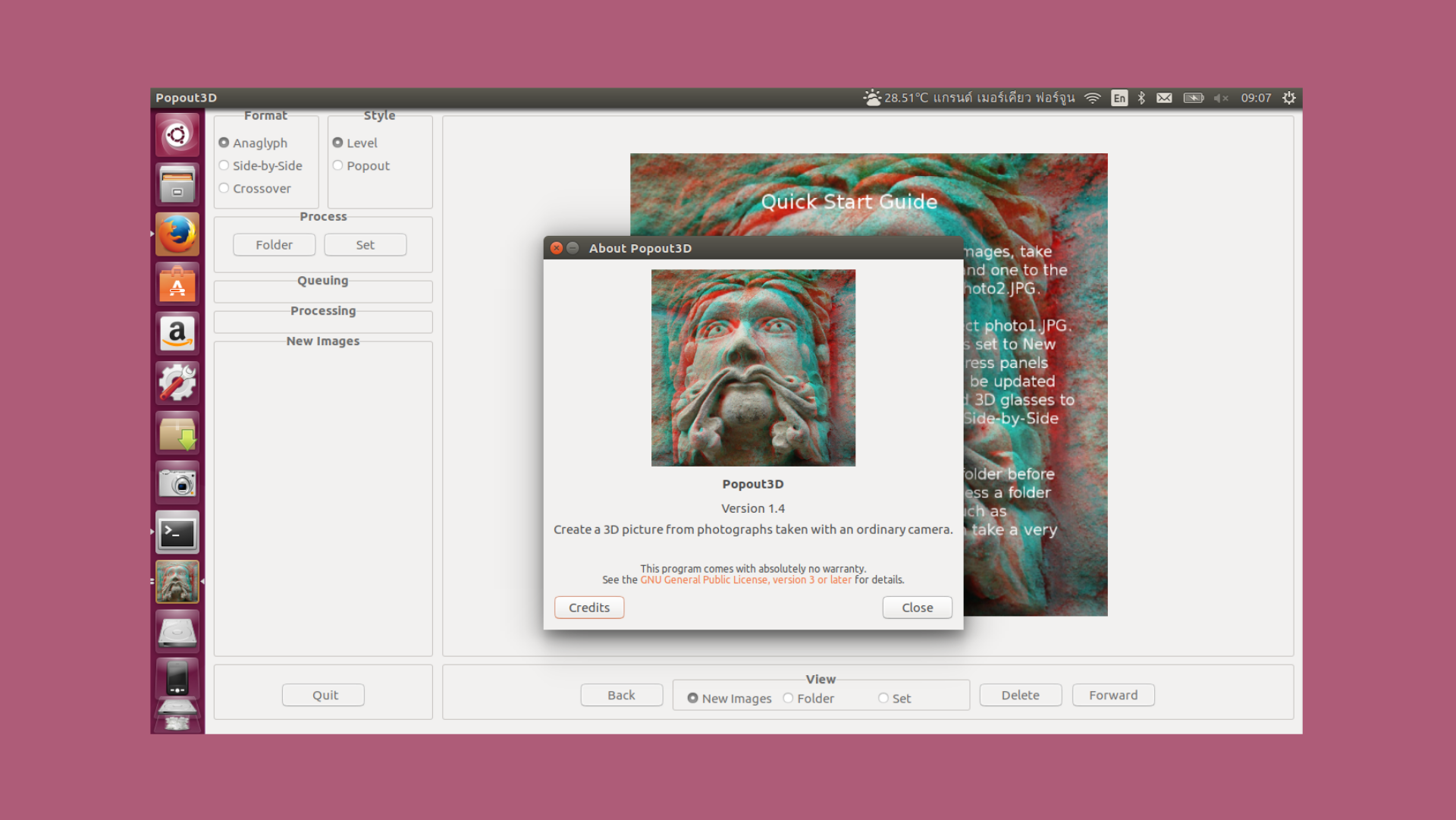Choose Folder view option
This screenshot has height=820, width=1456.
(x=808, y=698)
